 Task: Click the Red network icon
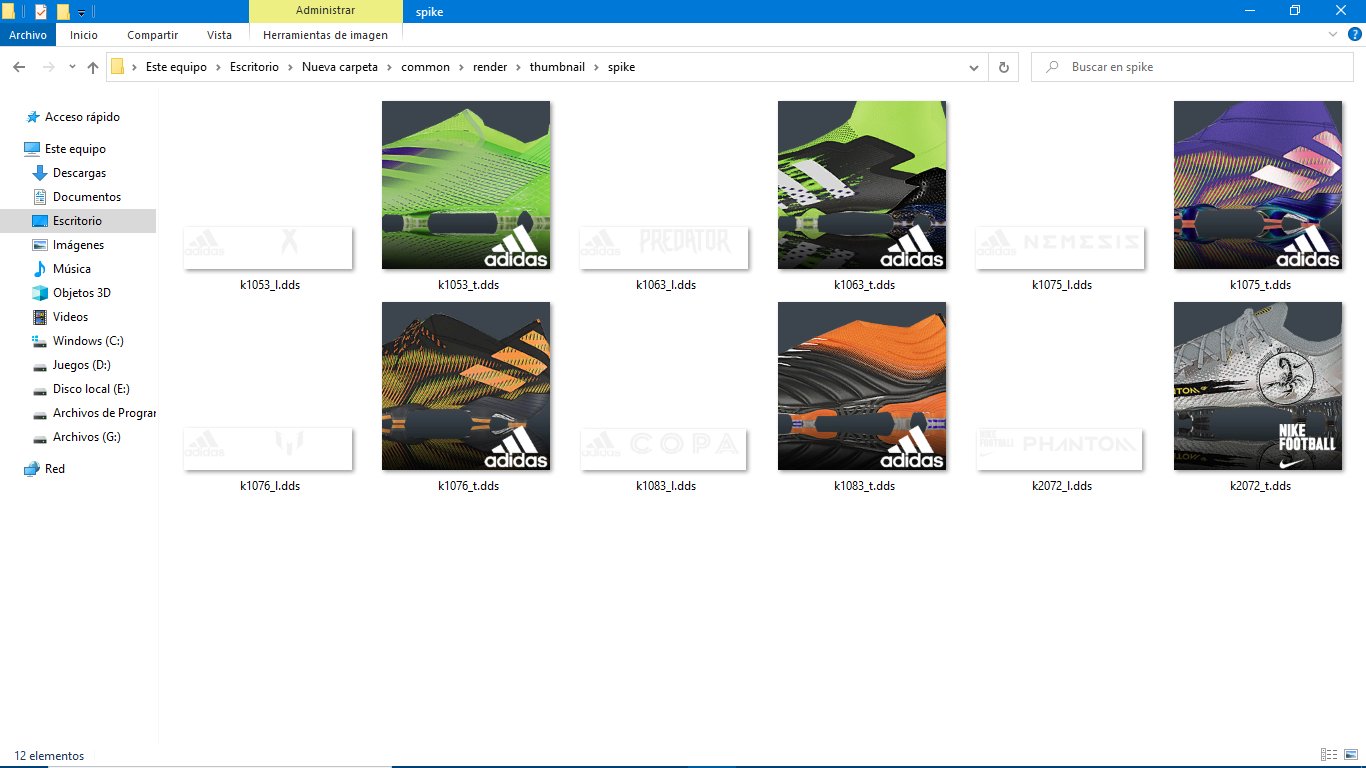pyautogui.click(x=32, y=469)
